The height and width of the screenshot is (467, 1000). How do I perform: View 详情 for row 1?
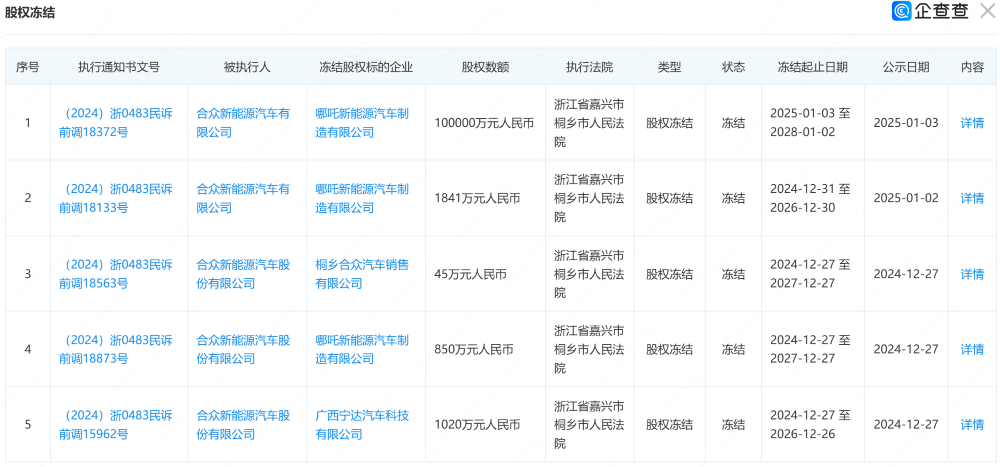pos(972,123)
